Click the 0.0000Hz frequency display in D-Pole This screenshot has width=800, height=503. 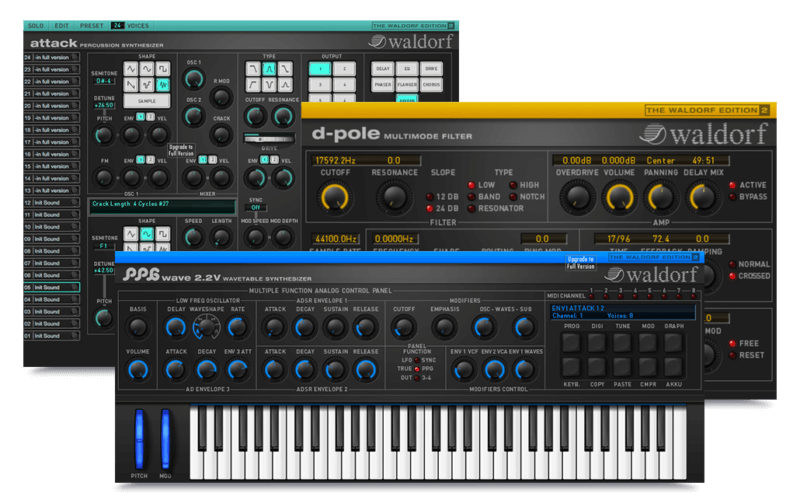click(394, 239)
